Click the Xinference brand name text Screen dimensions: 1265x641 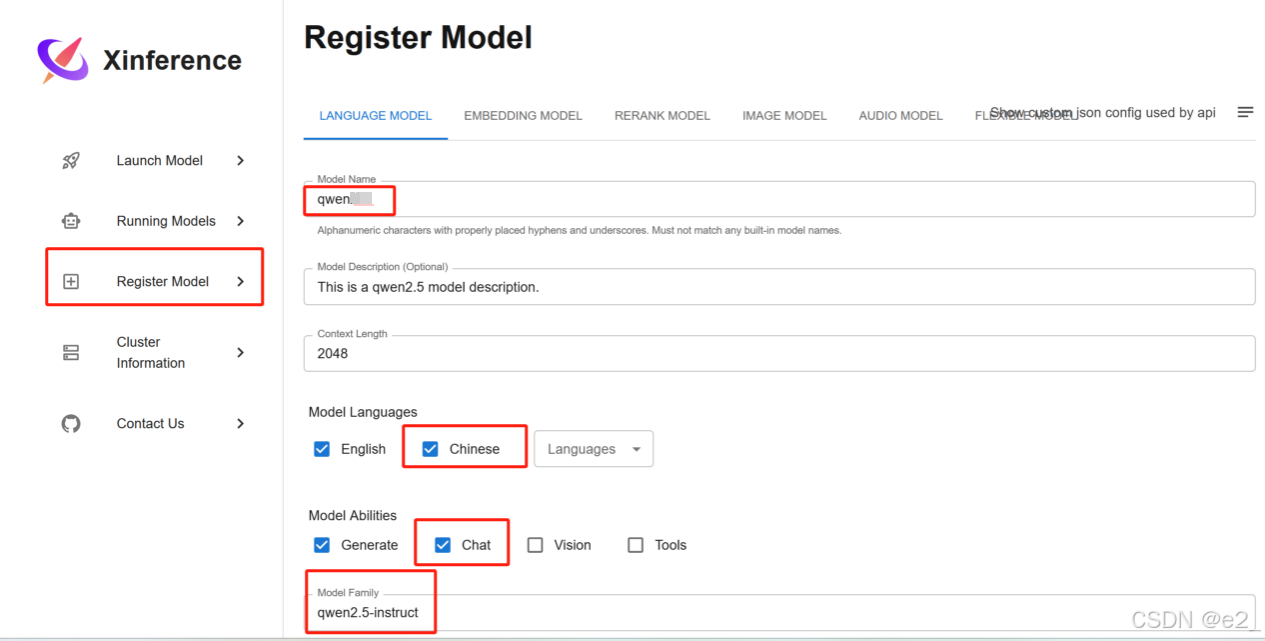pos(172,61)
